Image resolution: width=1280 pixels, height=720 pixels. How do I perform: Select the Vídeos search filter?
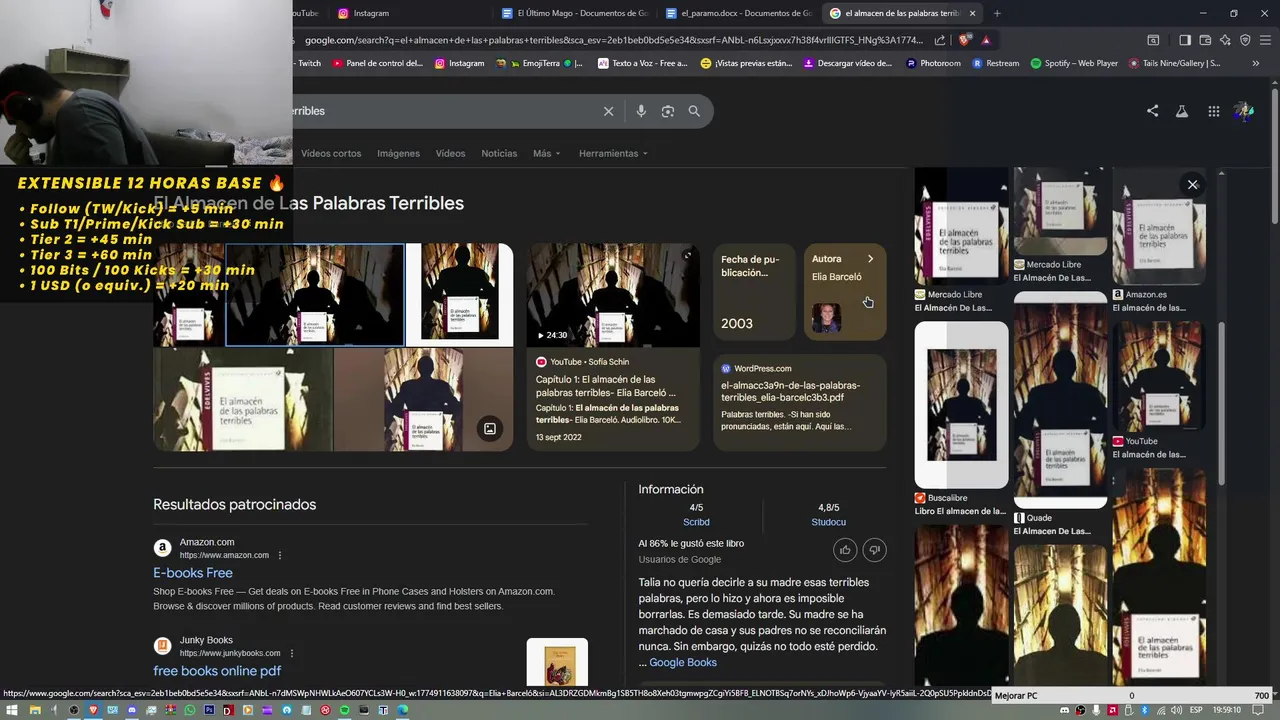(x=450, y=153)
